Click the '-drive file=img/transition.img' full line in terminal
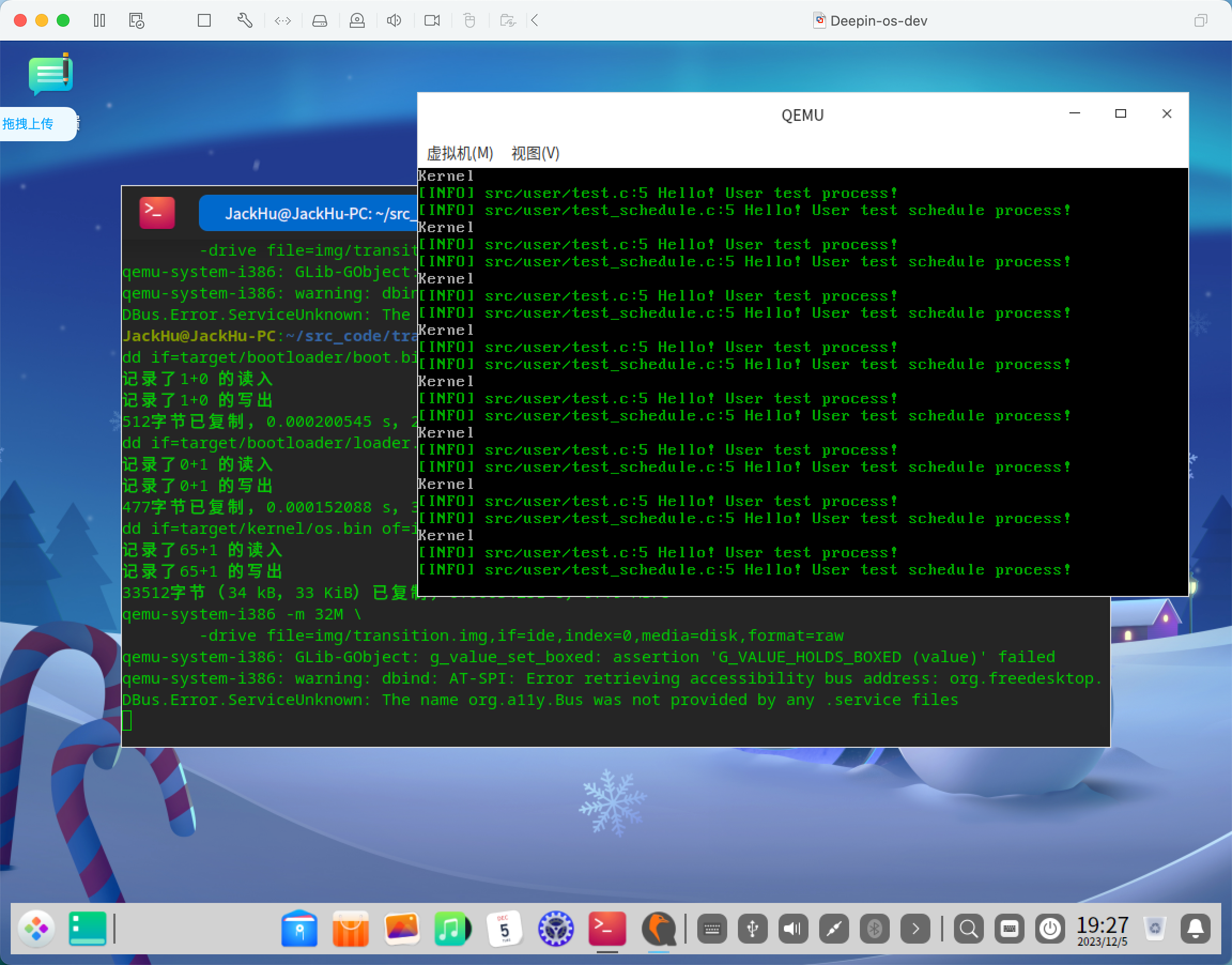 pyautogui.click(x=522, y=635)
